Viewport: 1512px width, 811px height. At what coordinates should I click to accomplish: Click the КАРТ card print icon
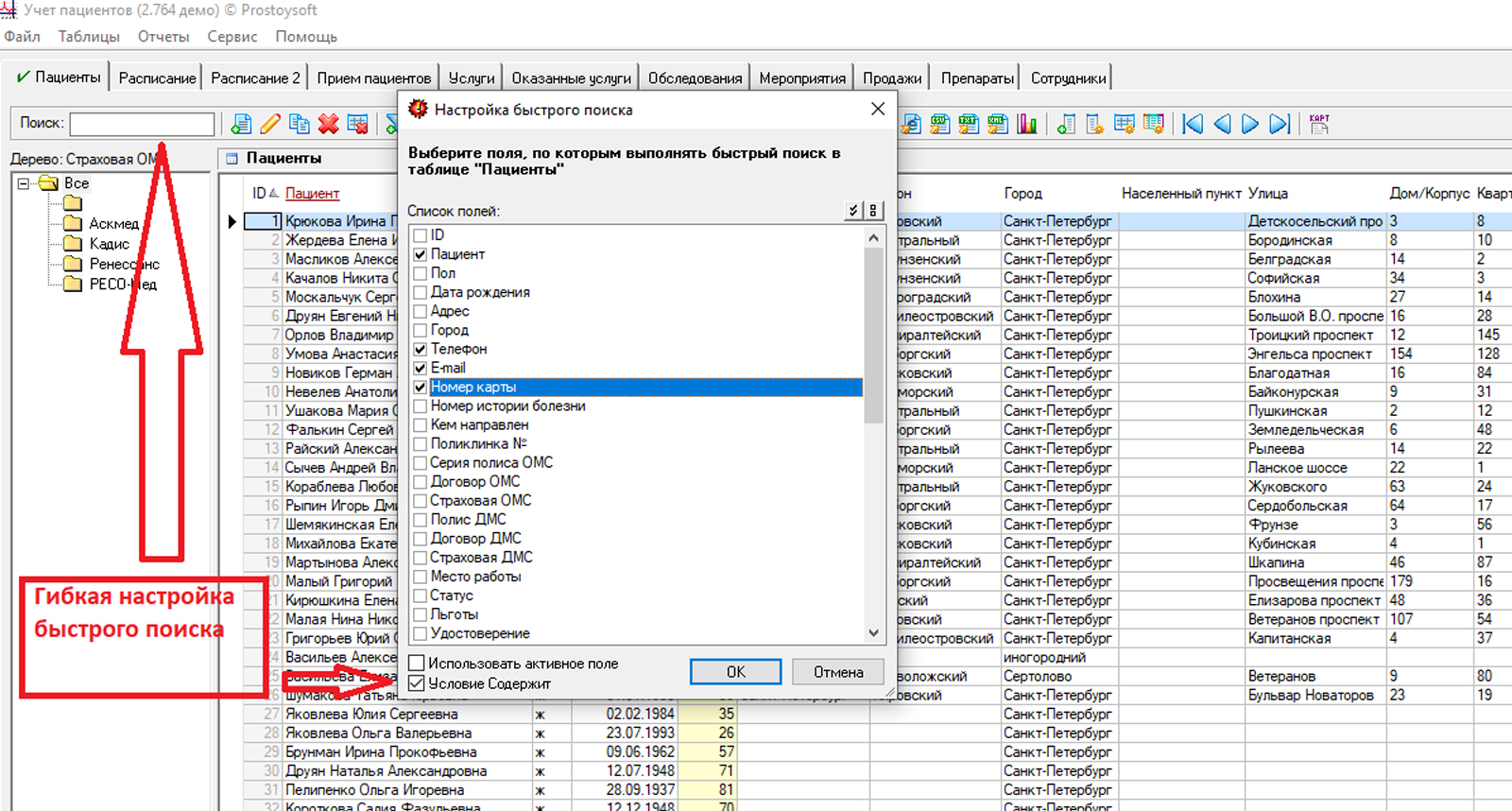tap(1319, 124)
